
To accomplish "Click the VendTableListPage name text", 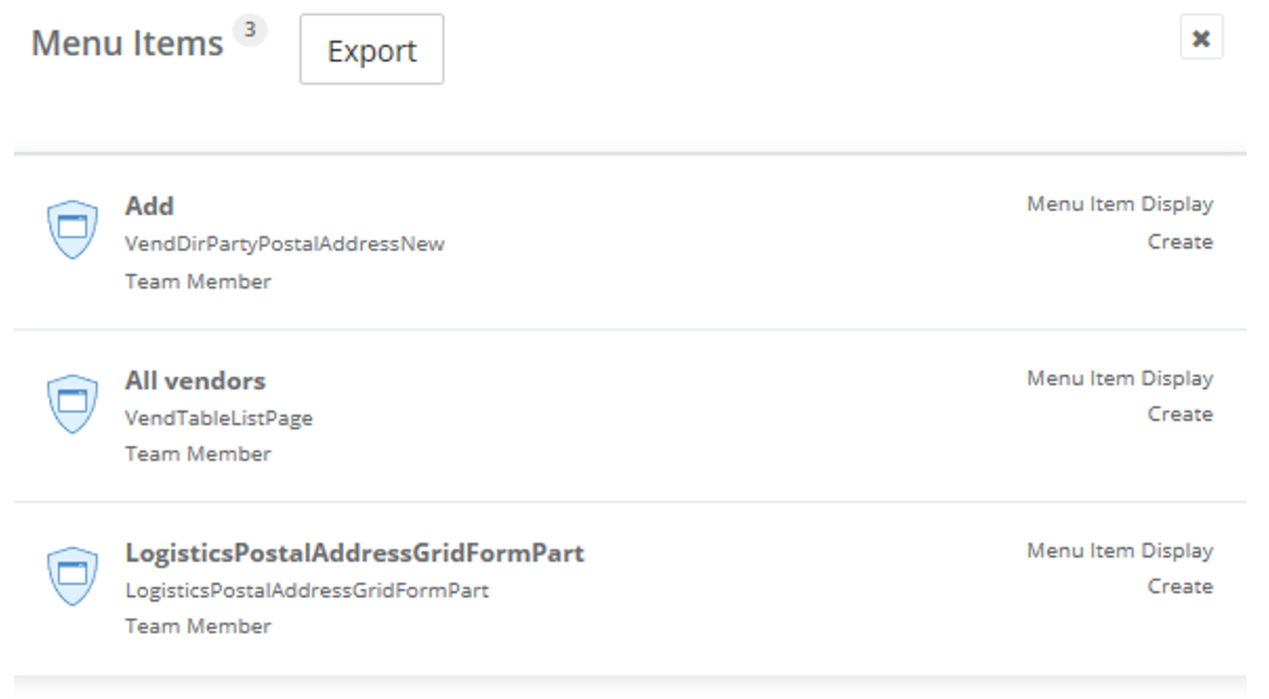I will [219, 418].
